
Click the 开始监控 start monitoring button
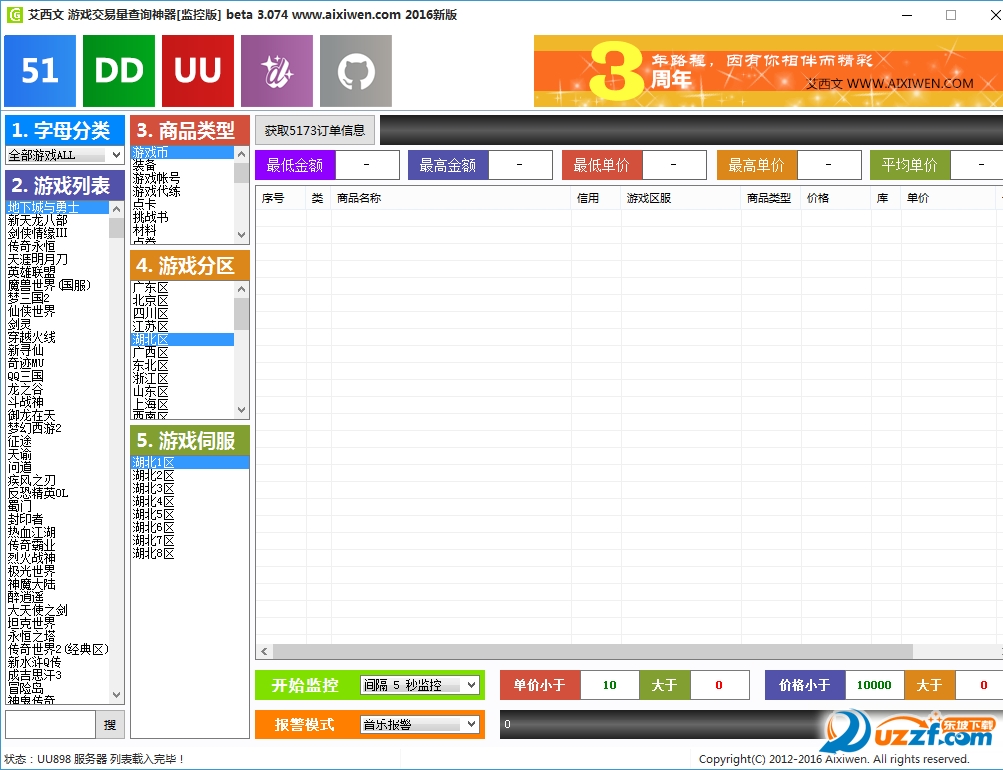tap(305, 686)
